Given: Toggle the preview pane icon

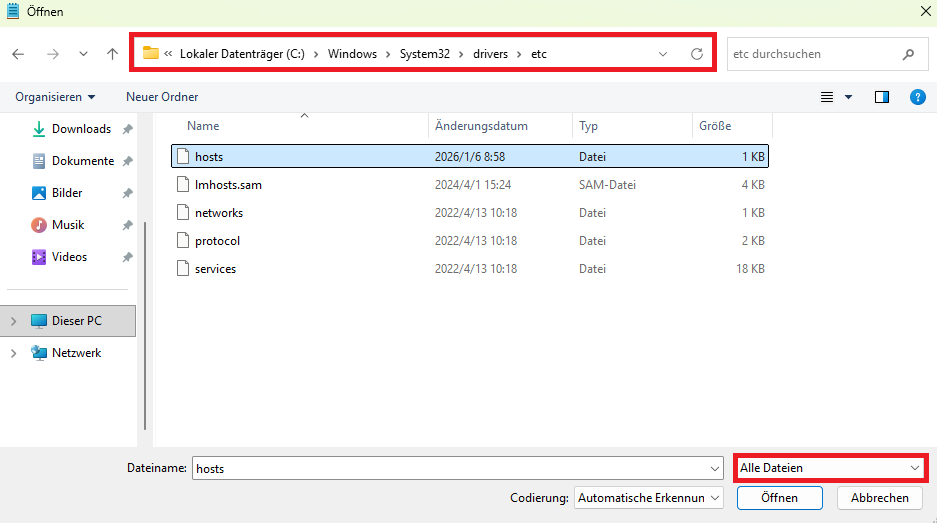Looking at the screenshot, I should [881, 97].
